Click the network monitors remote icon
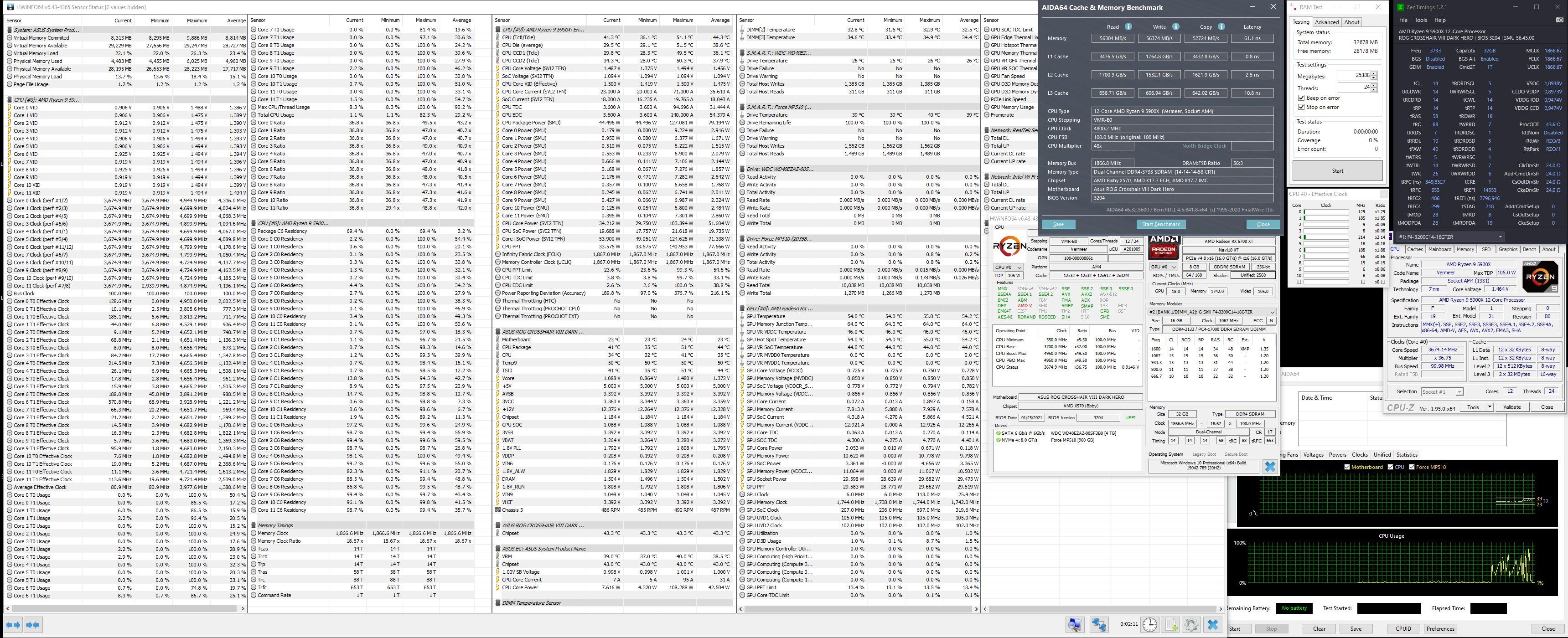 click(1099, 625)
